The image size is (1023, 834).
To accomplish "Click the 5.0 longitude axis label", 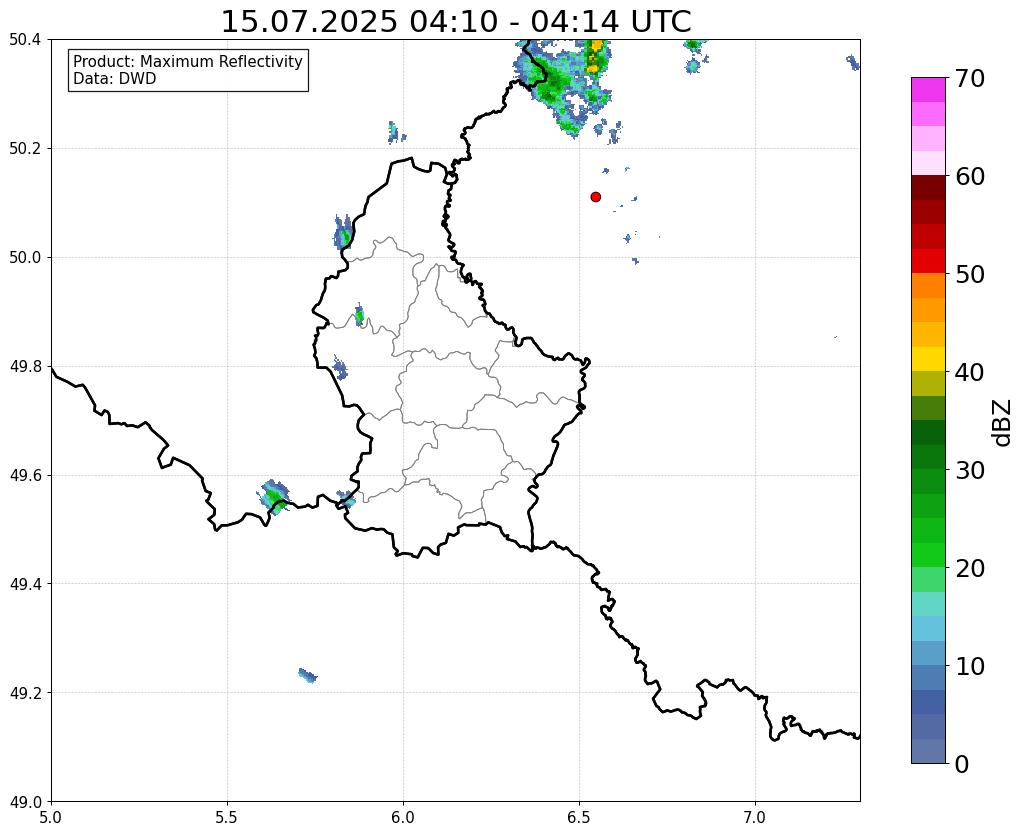I will 51,818.
